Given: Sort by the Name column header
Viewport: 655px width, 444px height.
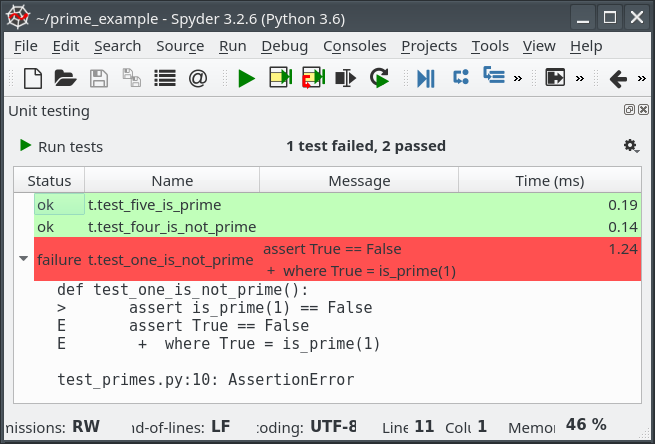Looking at the screenshot, I should click(x=172, y=181).
